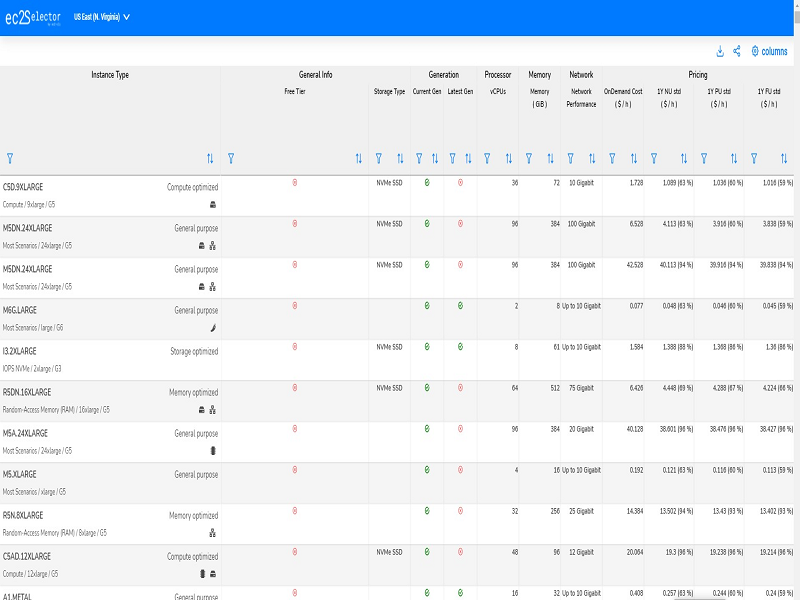
Task: Sort by 1Y PU std column
Action: (734, 159)
